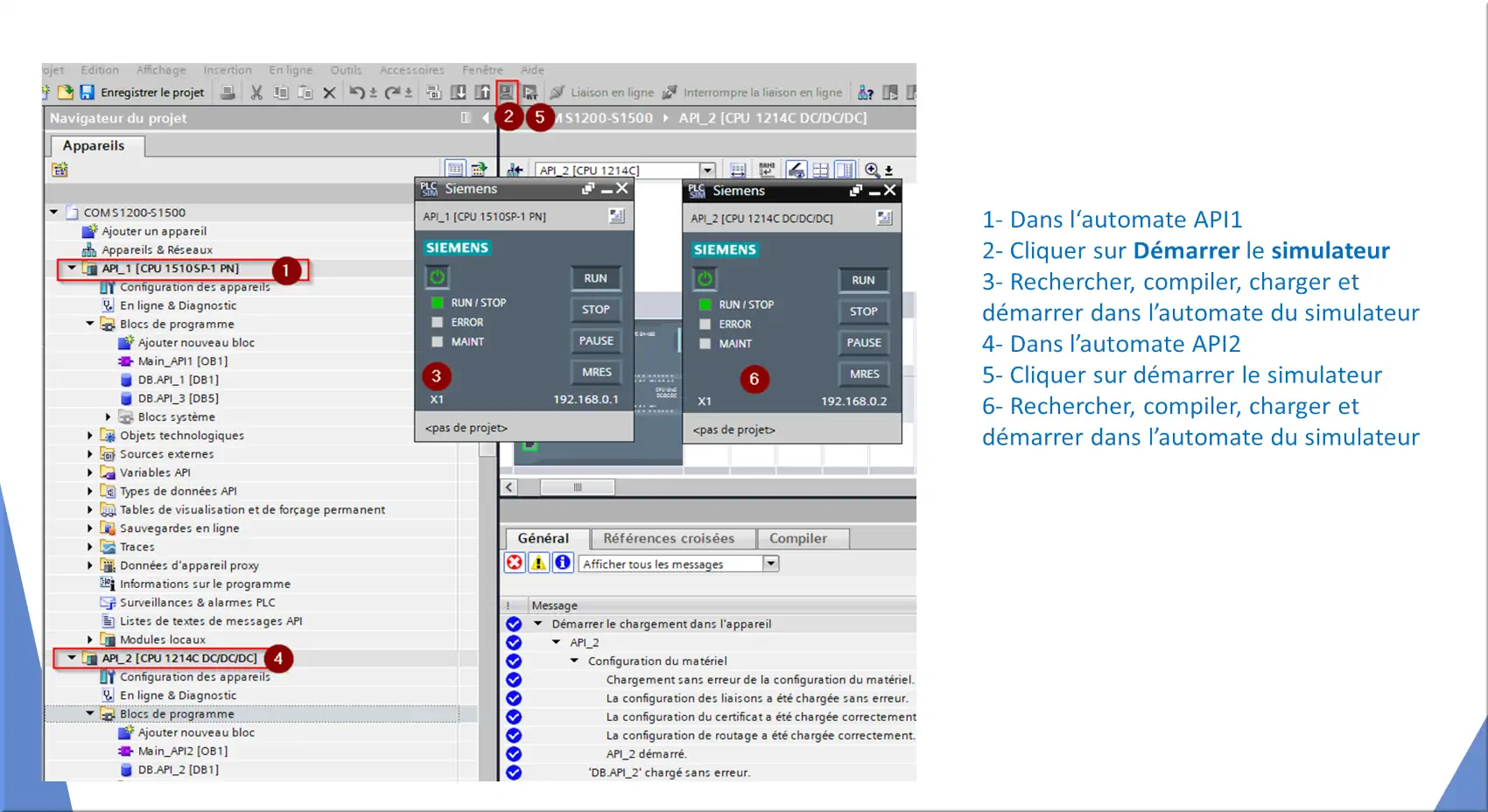This screenshot has height=812, width=1488.
Task: Expand the Blocs système folder
Action: click(x=109, y=416)
